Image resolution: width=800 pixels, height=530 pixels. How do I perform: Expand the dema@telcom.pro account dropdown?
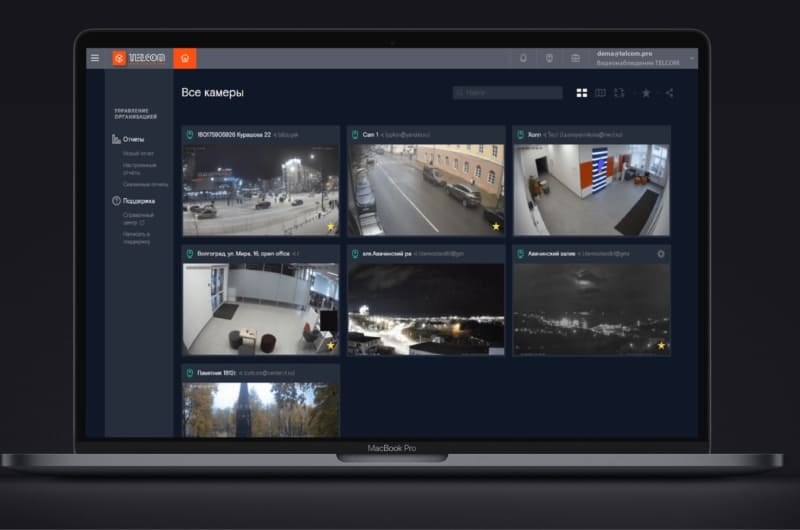click(692, 58)
